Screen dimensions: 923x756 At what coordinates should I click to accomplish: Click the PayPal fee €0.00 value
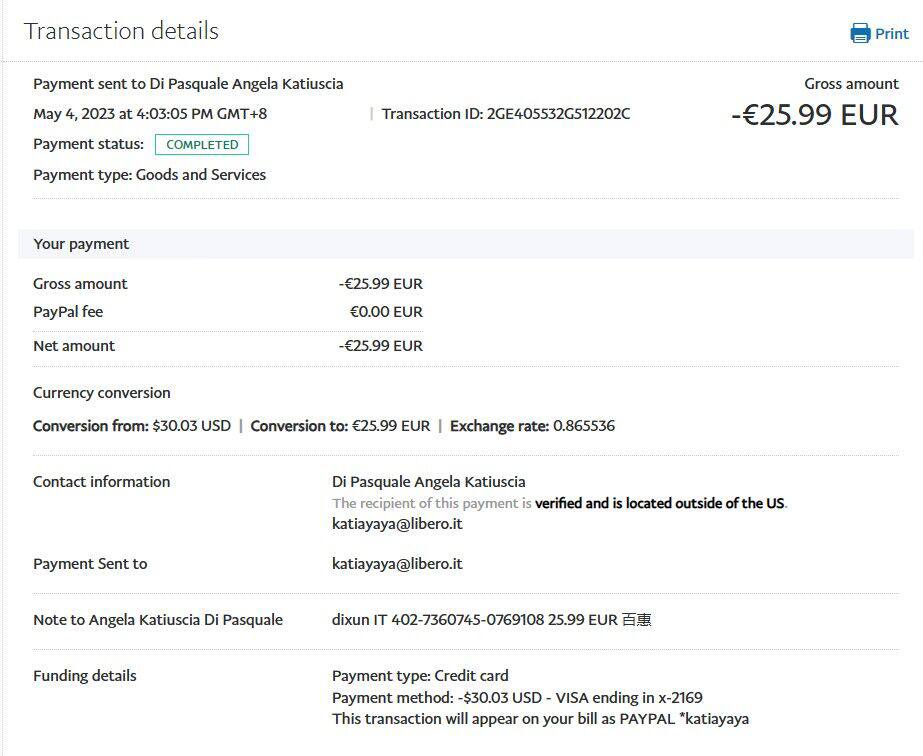click(x=386, y=312)
